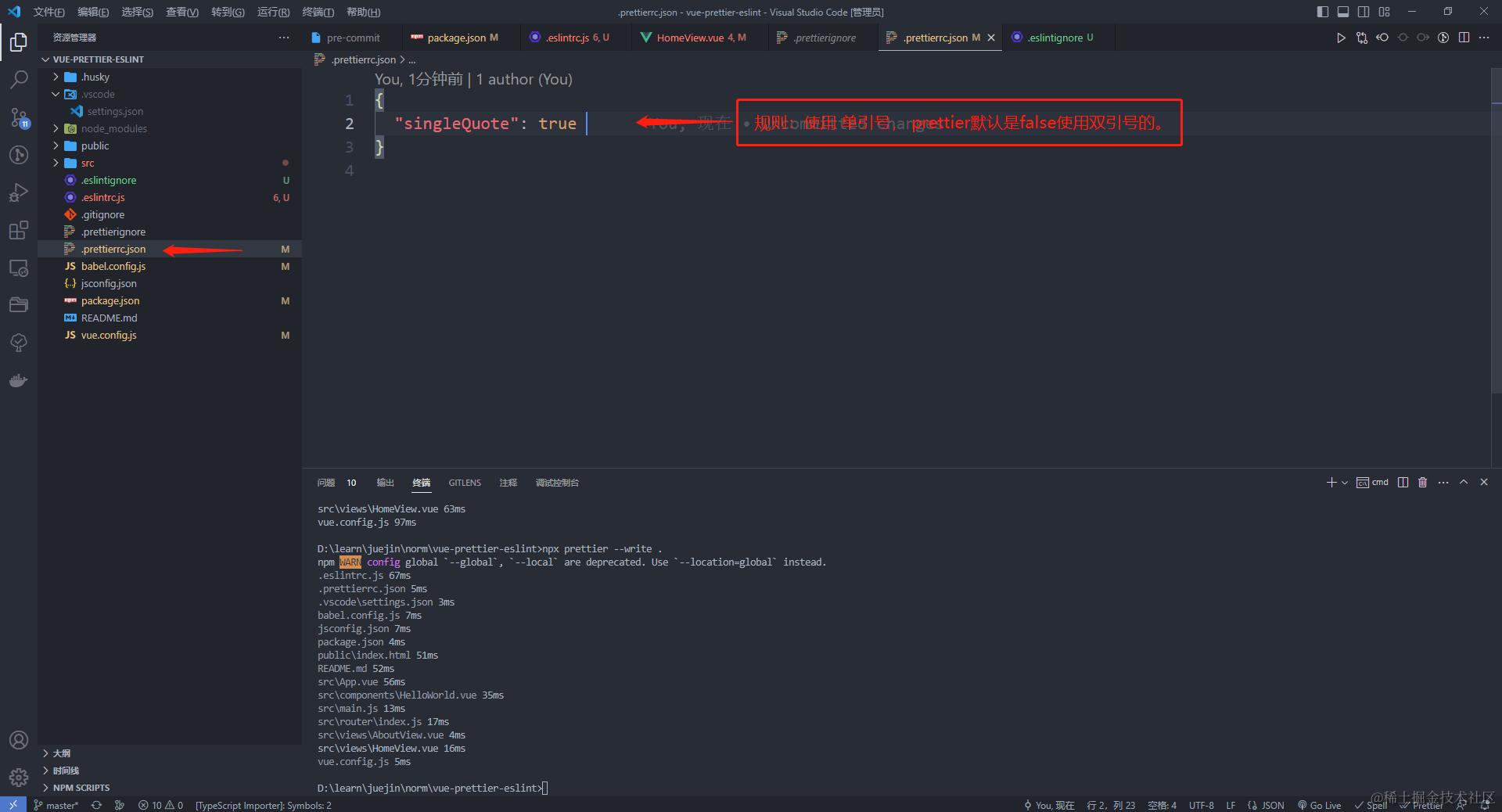Open settings.json in the .vscode folder
This screenshot has height=812, width=1502.
(115, 111)
